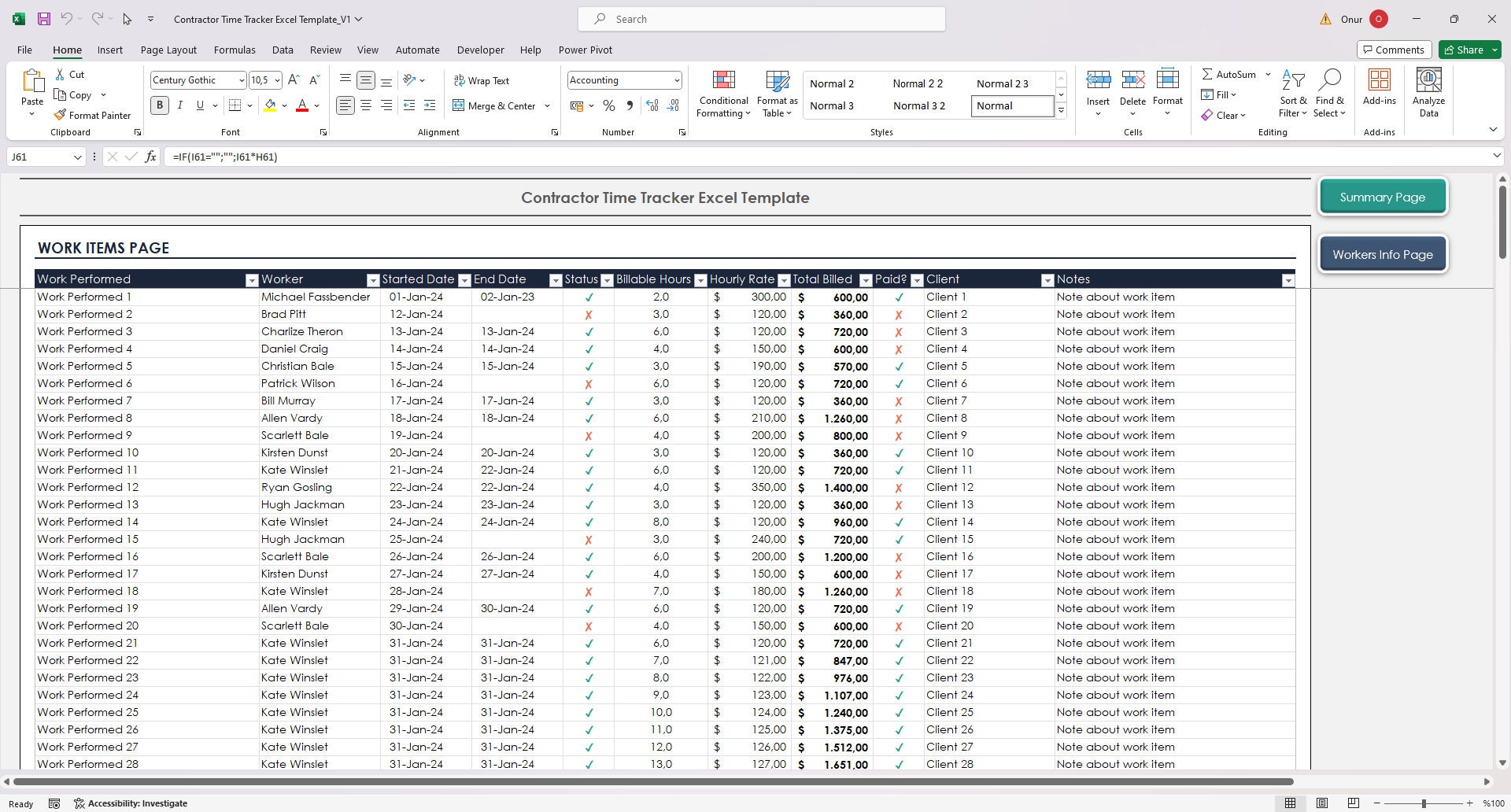Image resolution: width=1511 pixels, height=812 pixels.
Task: Open Conditional Formatting options
Action: point(722,92)
